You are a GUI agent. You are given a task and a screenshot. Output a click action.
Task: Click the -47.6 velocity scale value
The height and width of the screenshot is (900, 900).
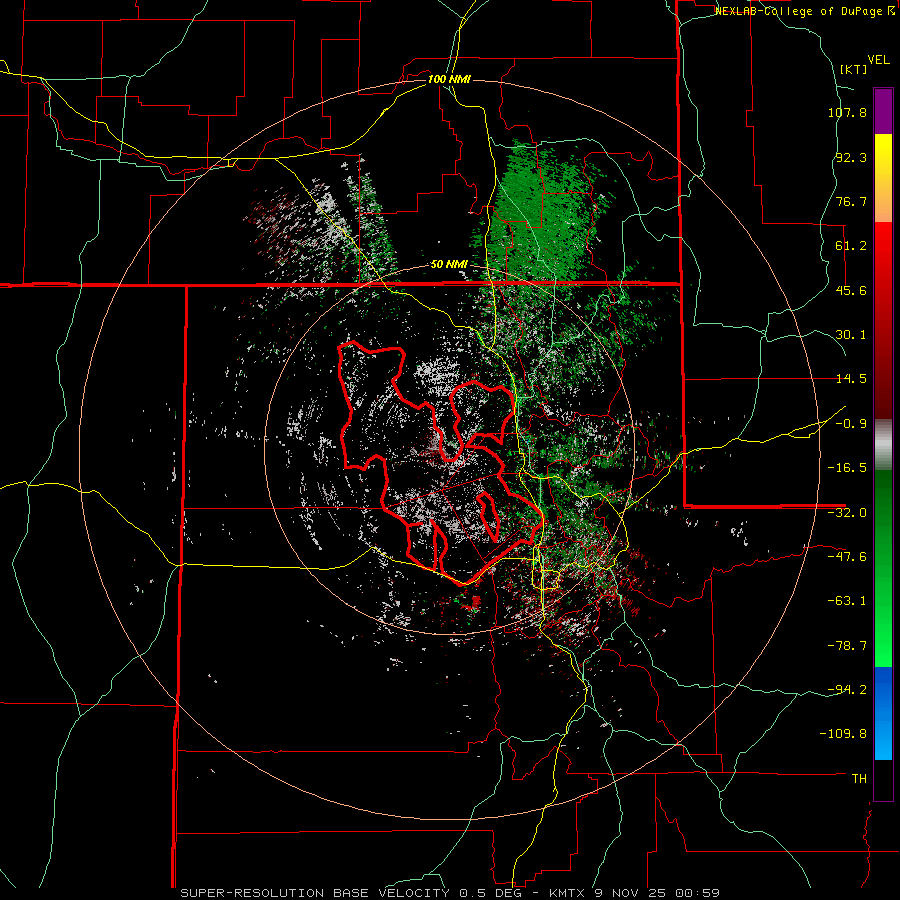847,557
